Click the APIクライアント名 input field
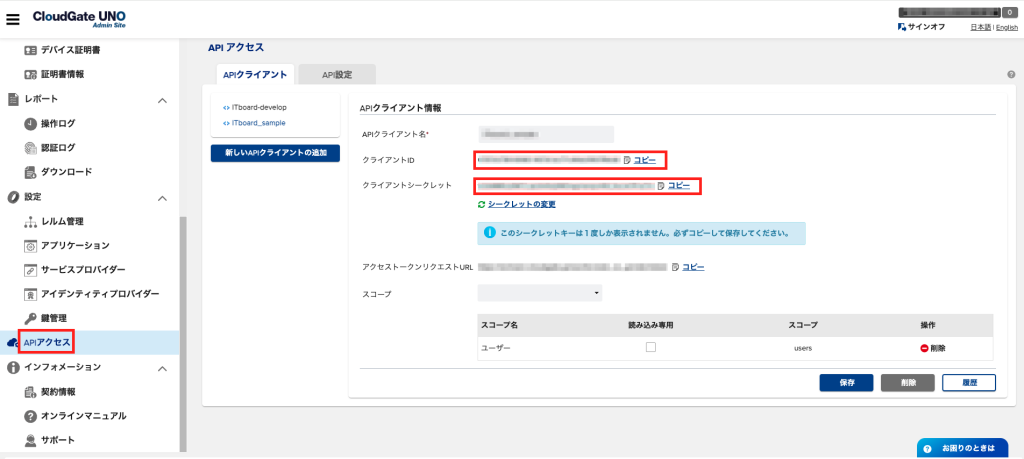 pos(546,134)
